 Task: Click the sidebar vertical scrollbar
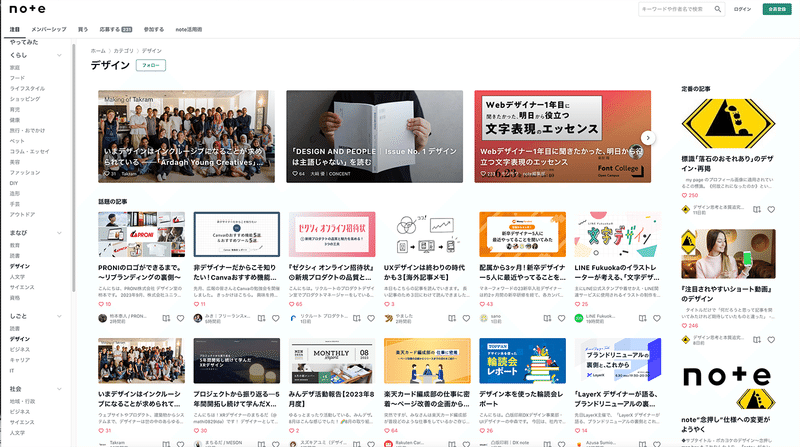point(73,168)
